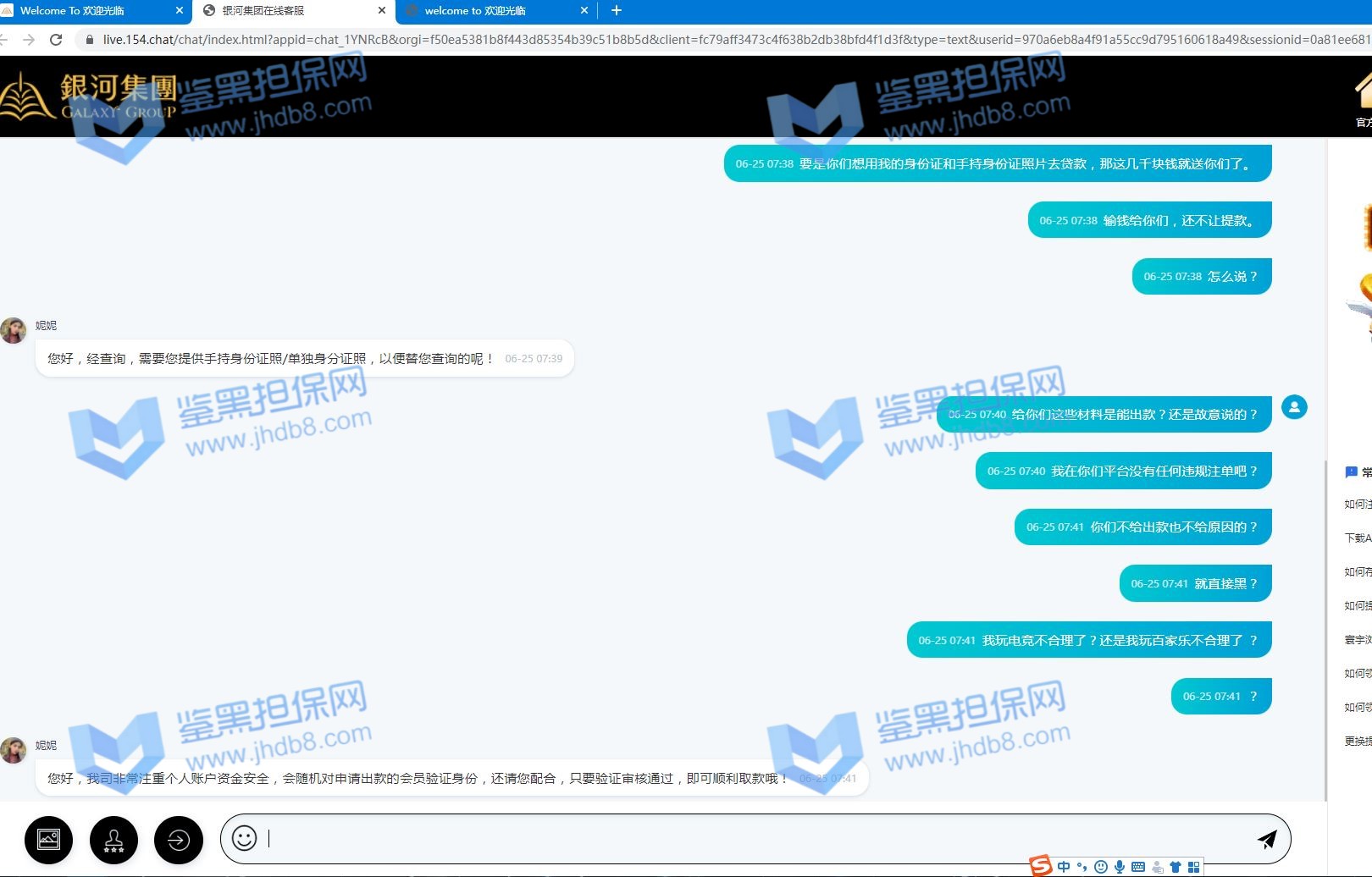Screen dimensions: 1372x877
Task: Click the chat message input field
Action: point(754,839)
